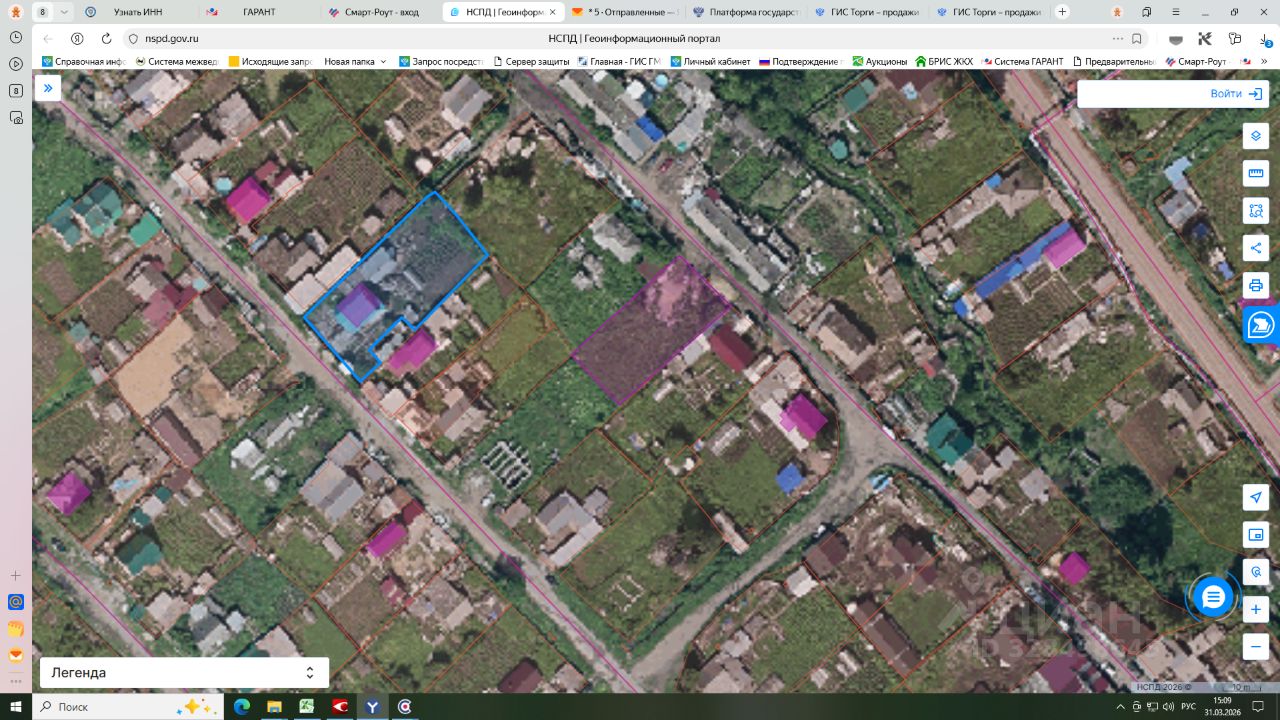This screenshot has height=720, width=1280.
Task: Open the Аукционы bookmark
Action: click(x=879, y=61)
